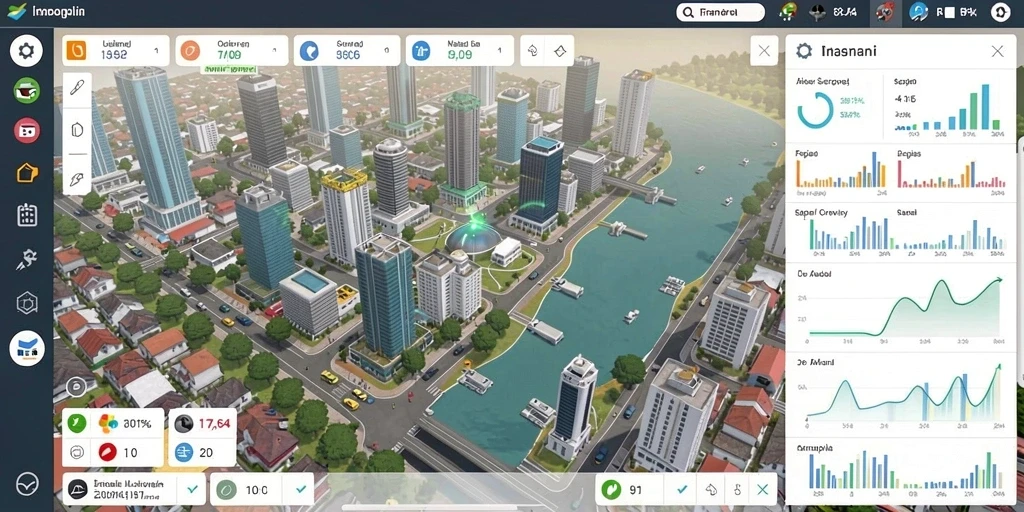
Task: Click the outlined circle icon left of 10
Action: [x=77, y=452]
